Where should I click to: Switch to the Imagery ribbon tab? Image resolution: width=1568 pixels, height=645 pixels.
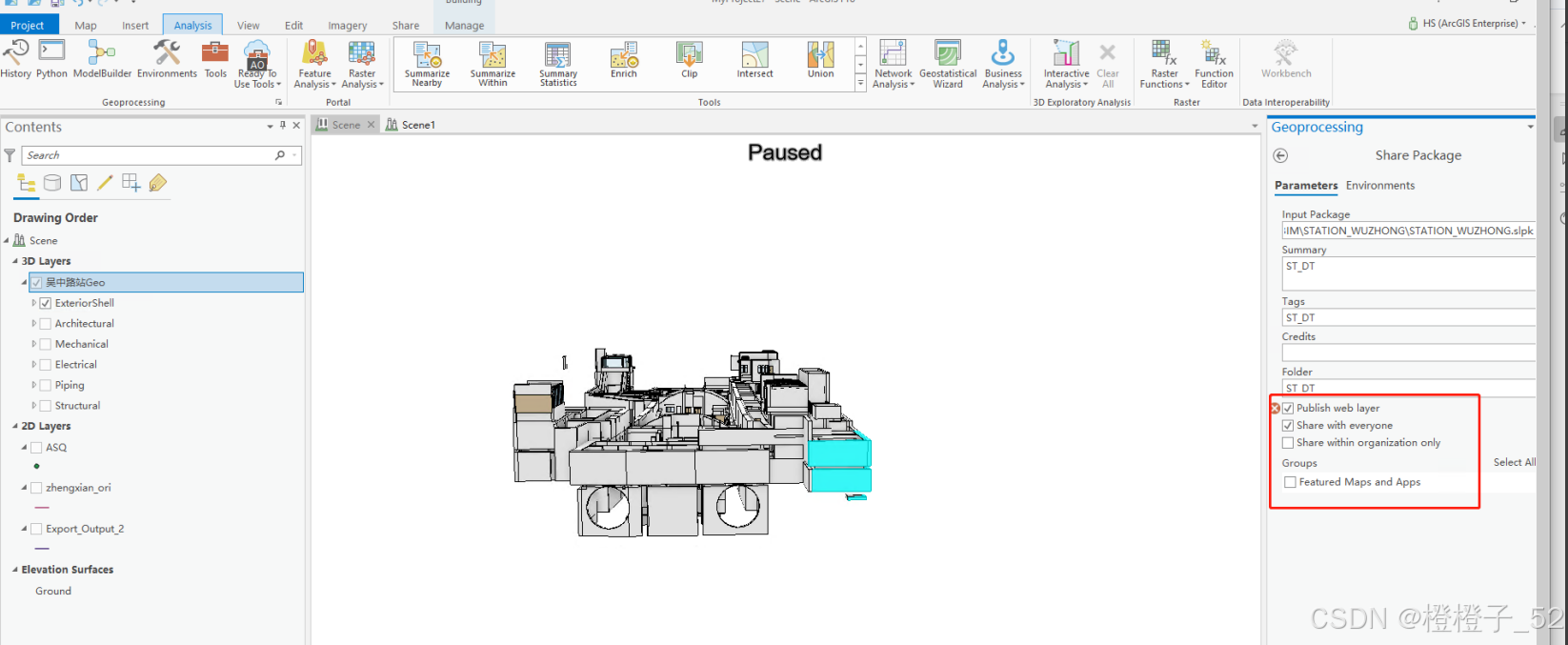[x=348, y=26]
